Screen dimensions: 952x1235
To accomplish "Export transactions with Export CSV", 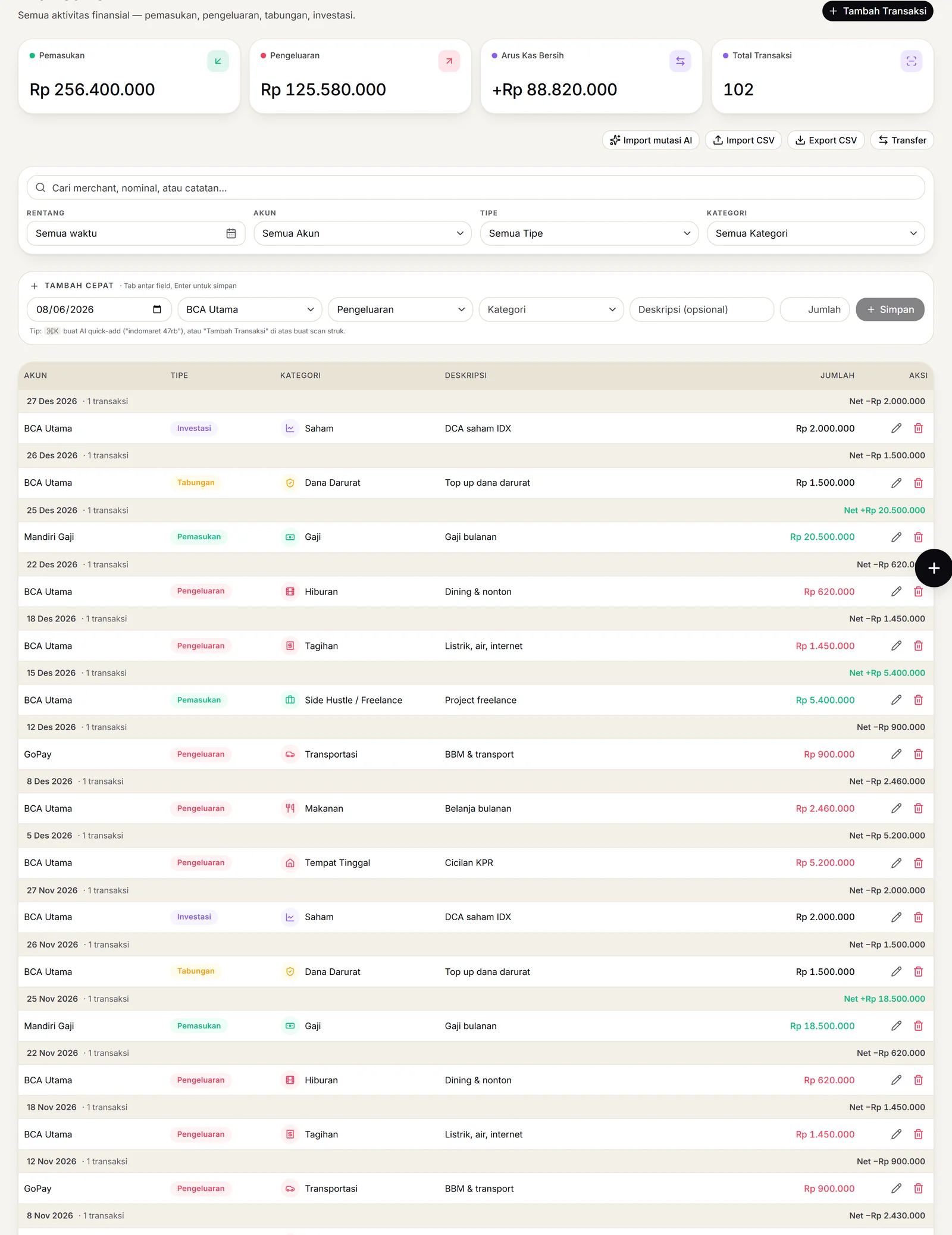I will pyautogui.click(x=826, y=140).
